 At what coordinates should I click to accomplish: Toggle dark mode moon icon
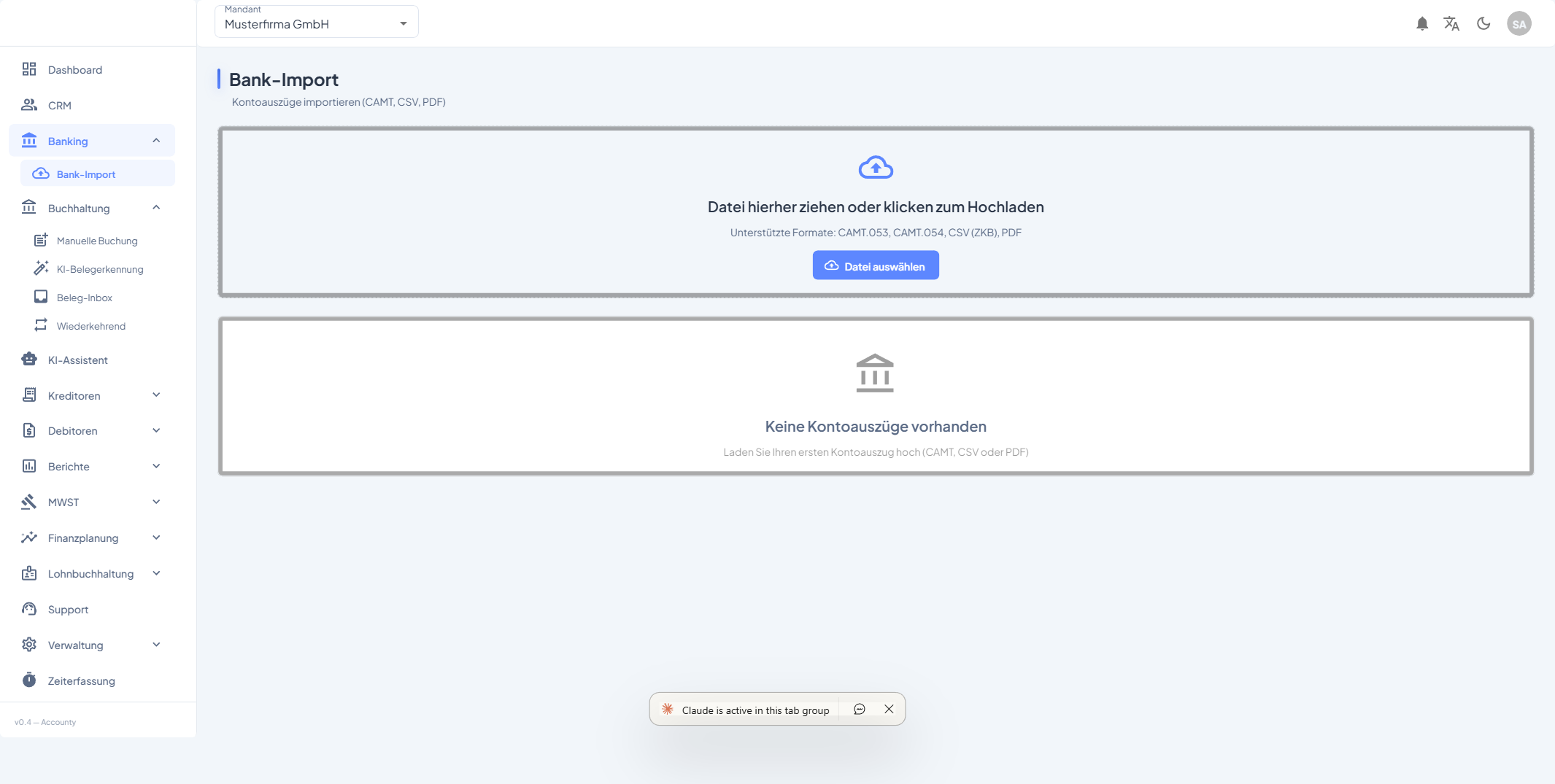tap(1483, 24)
